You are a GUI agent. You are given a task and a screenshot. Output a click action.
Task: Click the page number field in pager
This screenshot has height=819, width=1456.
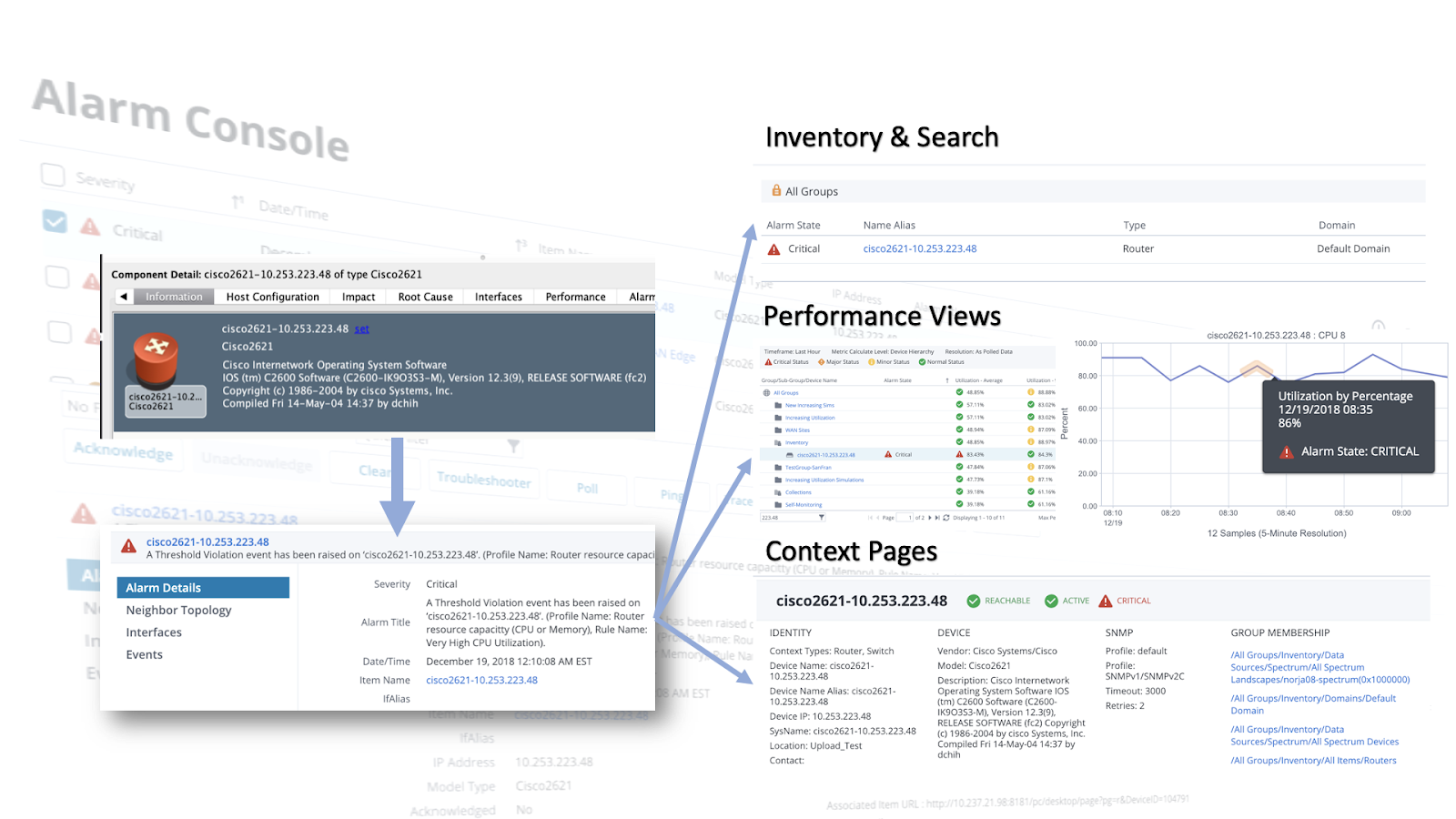pyautogui.click(x=905, y=518)
